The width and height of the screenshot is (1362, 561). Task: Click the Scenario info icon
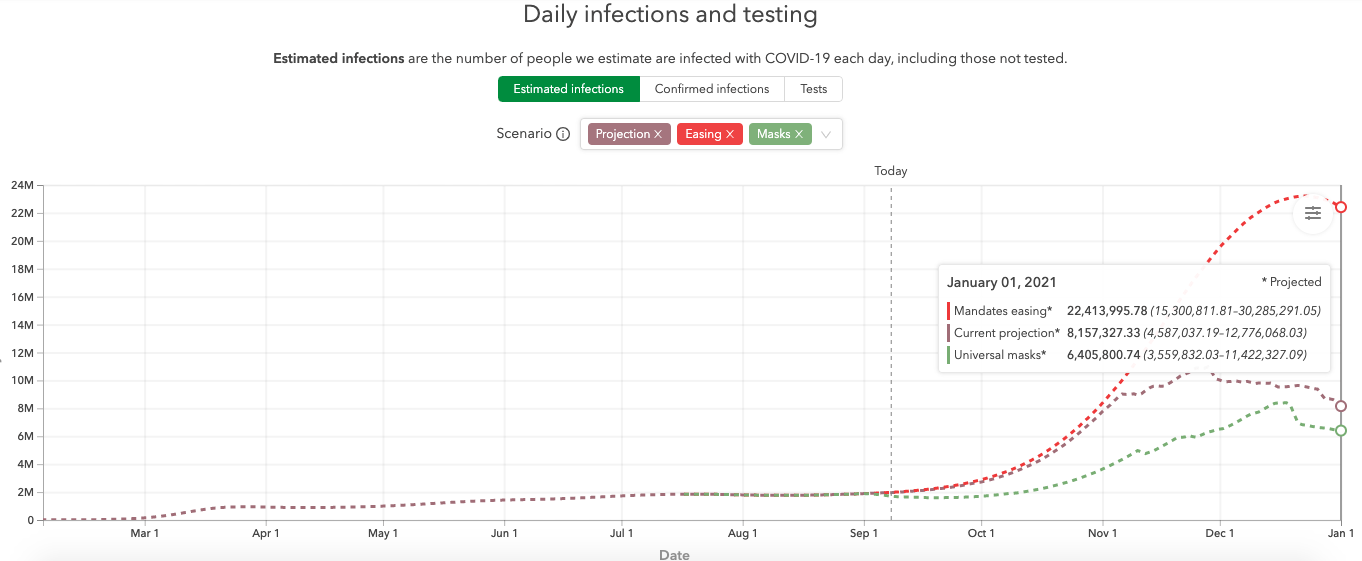click(x=563, y=134)
